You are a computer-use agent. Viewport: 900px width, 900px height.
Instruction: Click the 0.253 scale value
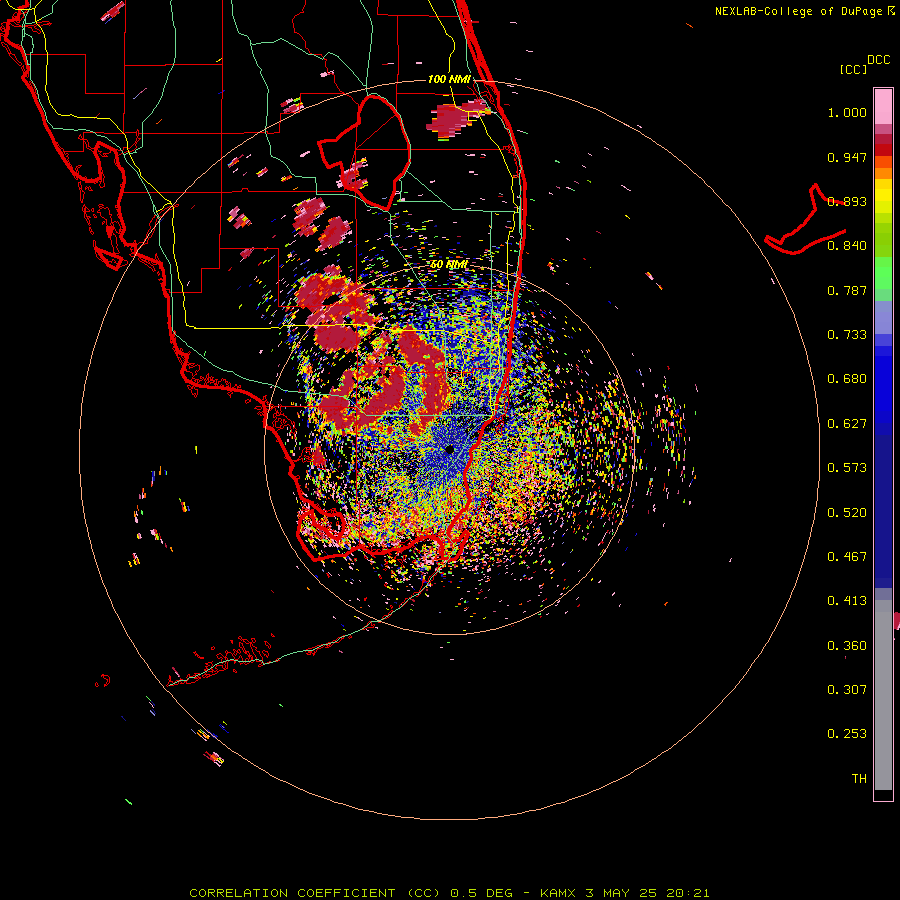tap(847, 734)
